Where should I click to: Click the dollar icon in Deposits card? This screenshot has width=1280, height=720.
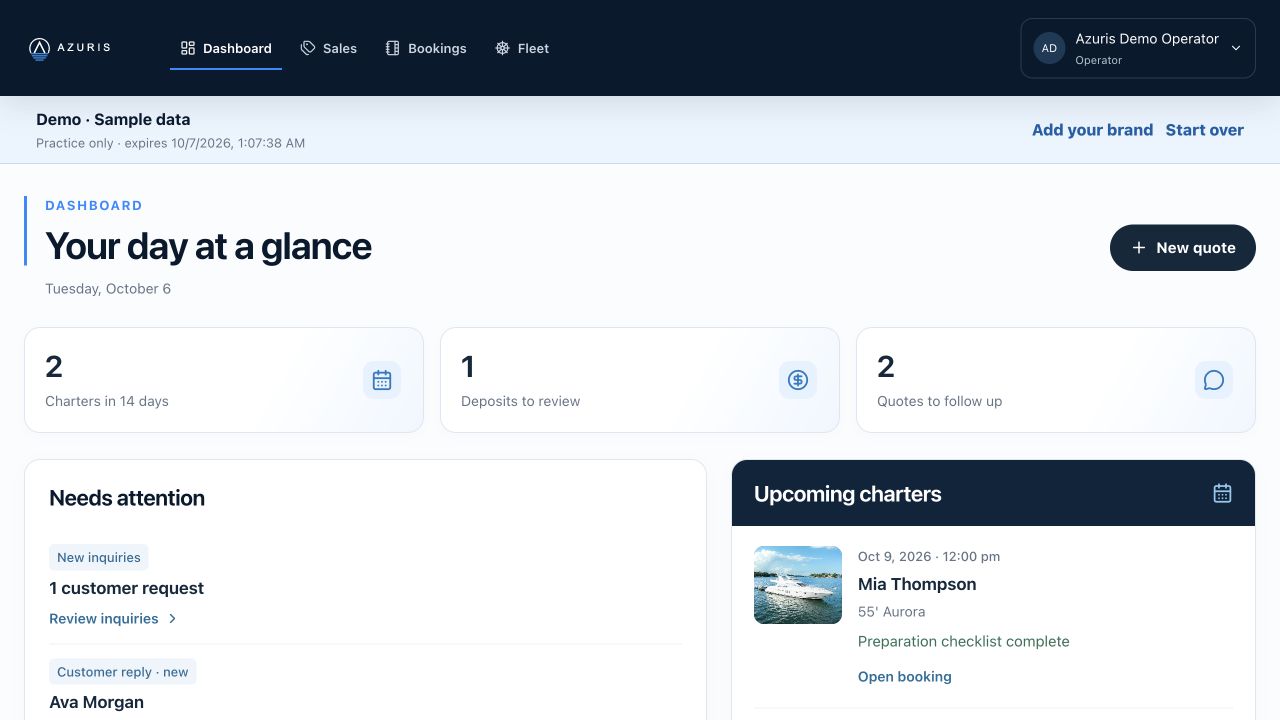798,380
